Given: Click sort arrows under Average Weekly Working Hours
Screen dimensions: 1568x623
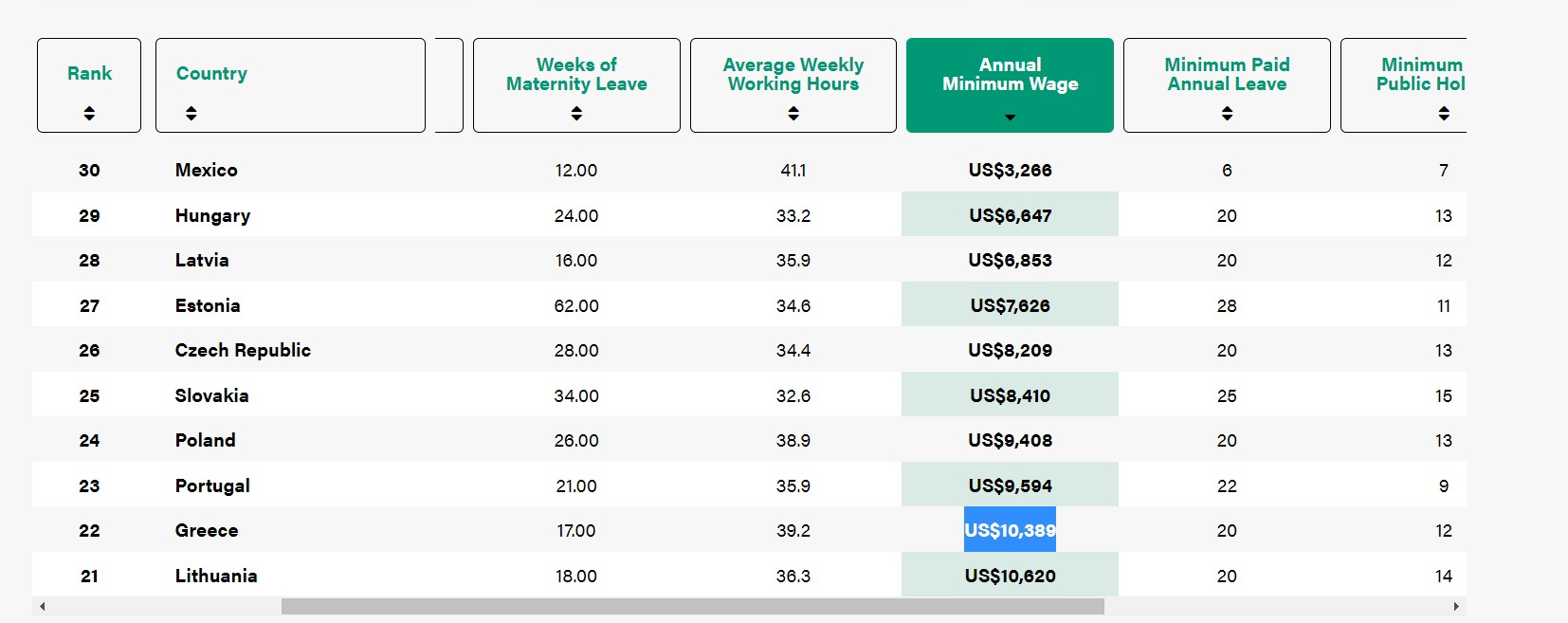Looking at the screenshot, I should pos(793,113).
